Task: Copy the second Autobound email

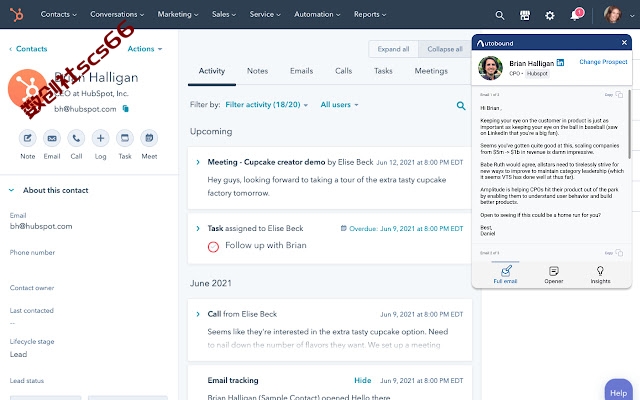Action: click(619, 253)
